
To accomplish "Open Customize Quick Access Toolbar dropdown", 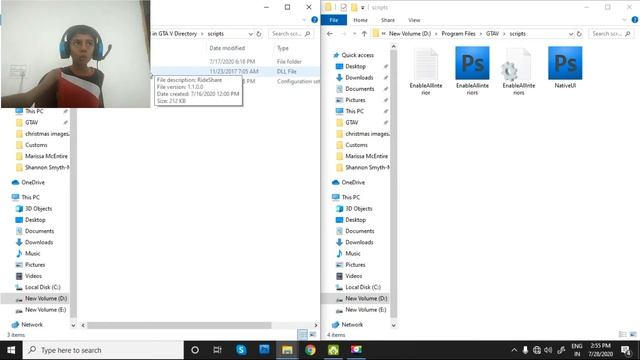I will tap(362, 8).
